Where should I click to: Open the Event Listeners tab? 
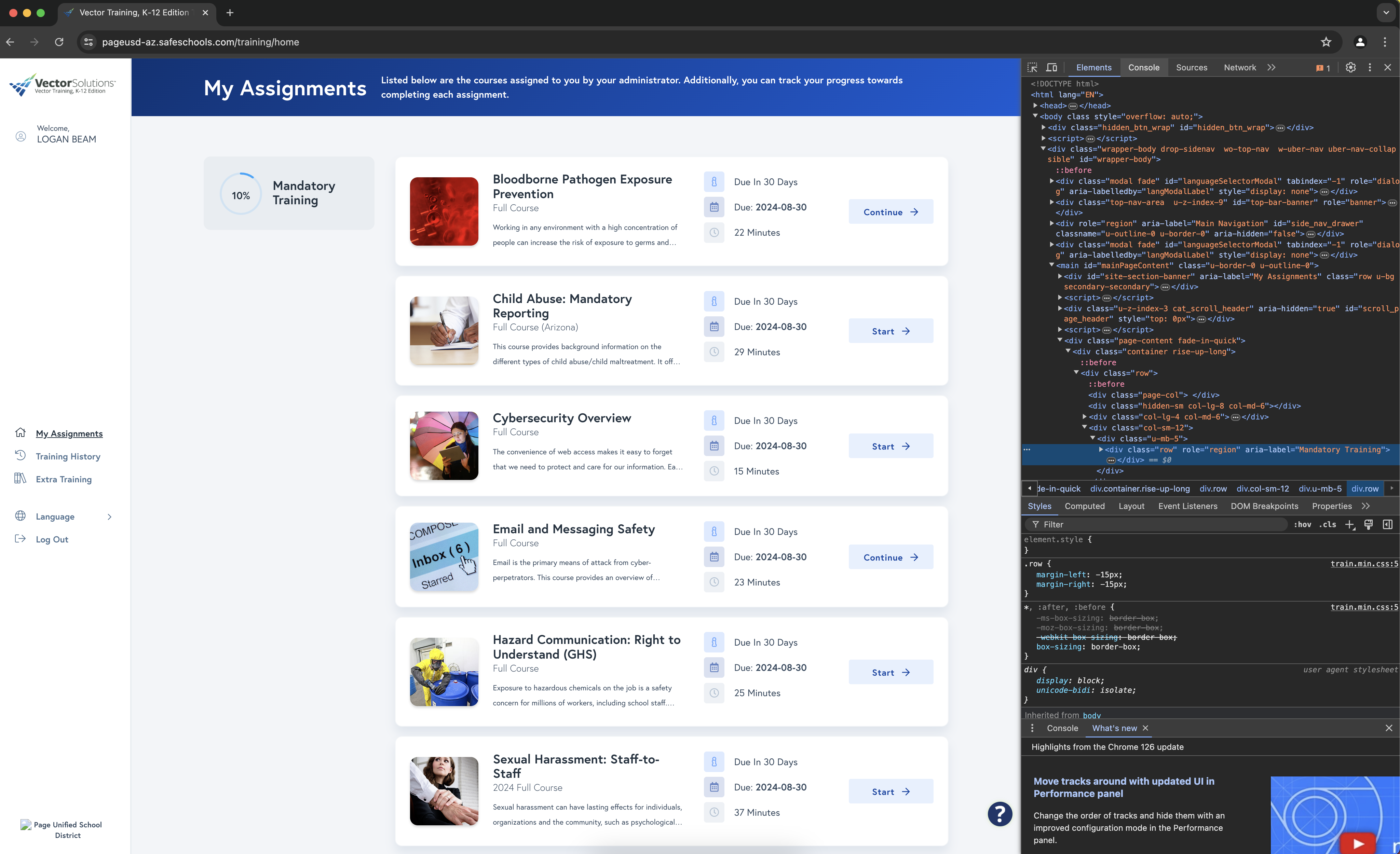click(x=1187, y=506)
